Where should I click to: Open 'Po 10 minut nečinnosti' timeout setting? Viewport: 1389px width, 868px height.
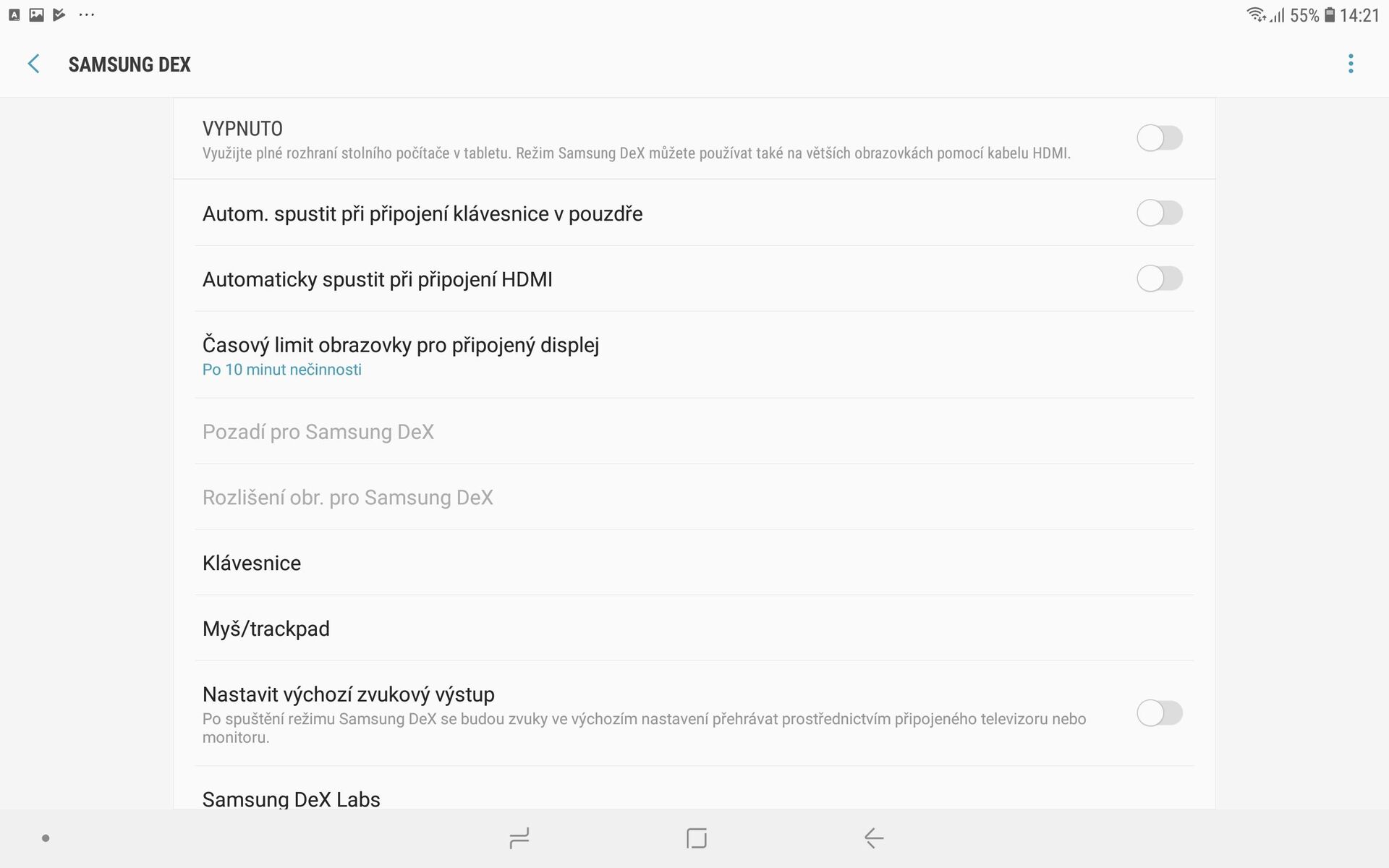[282, 370]
